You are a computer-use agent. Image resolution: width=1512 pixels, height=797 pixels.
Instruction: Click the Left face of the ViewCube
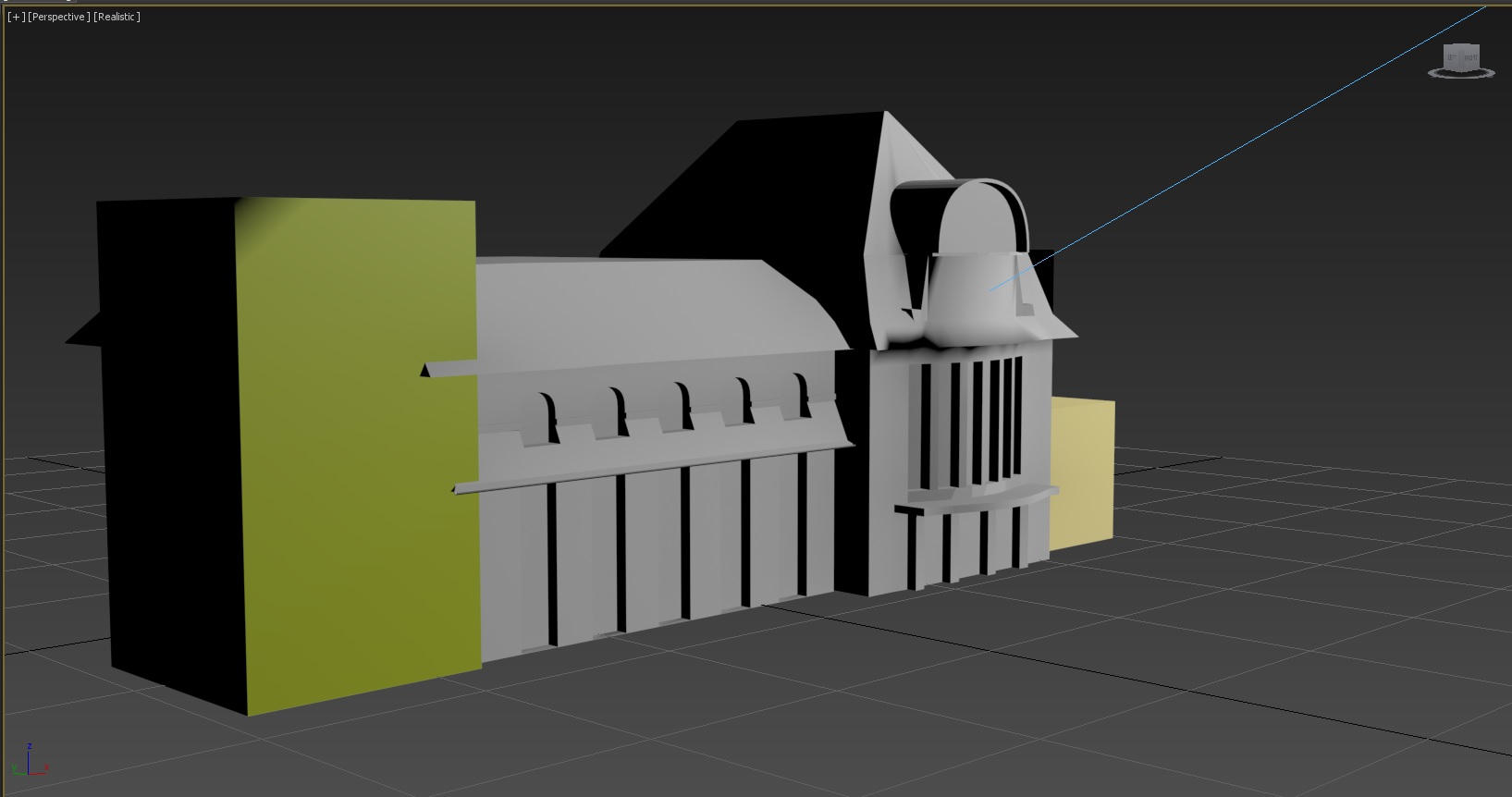pyautogui.click(x=1452, y=57)
